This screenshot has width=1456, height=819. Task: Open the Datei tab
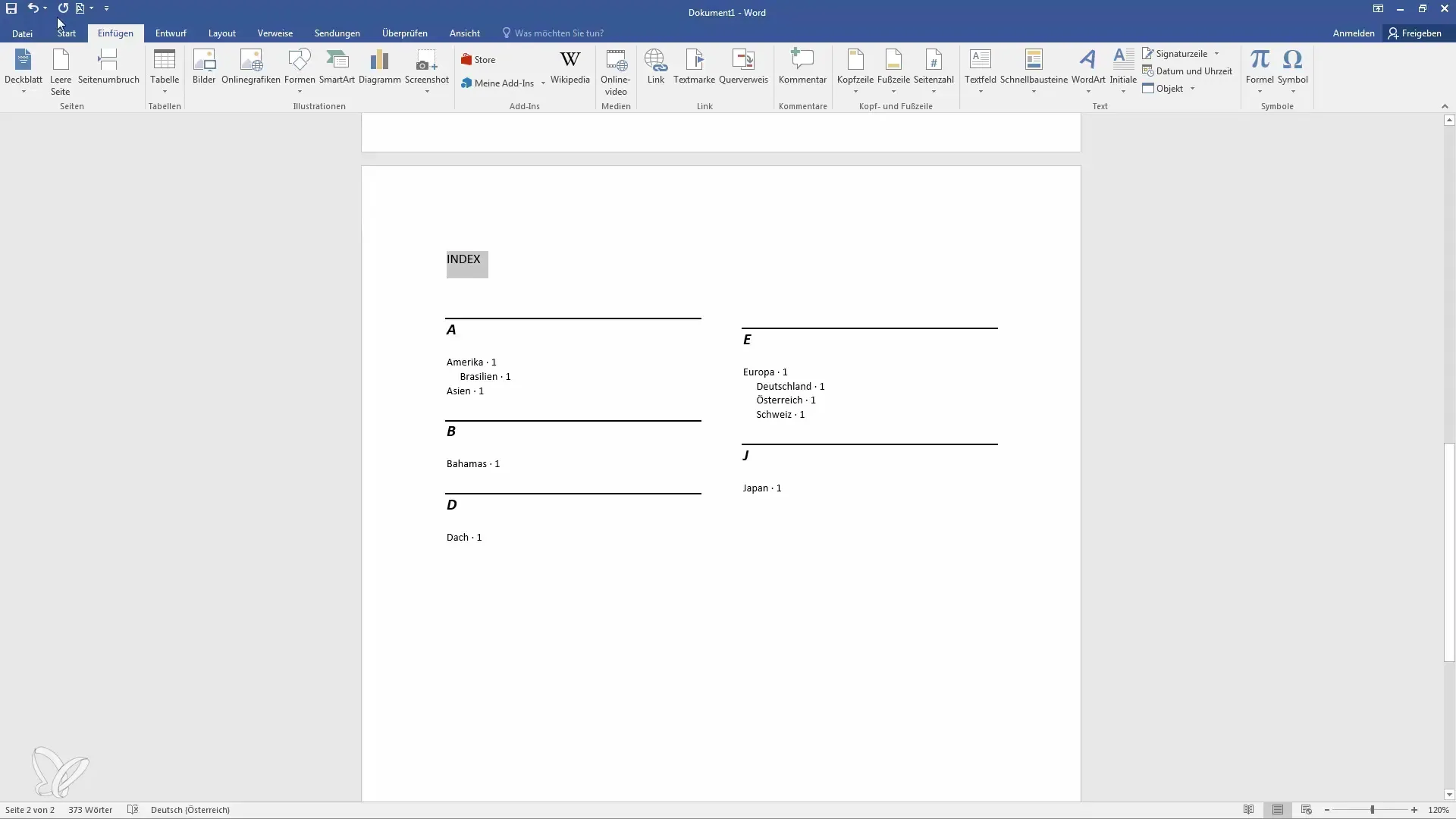22,33
